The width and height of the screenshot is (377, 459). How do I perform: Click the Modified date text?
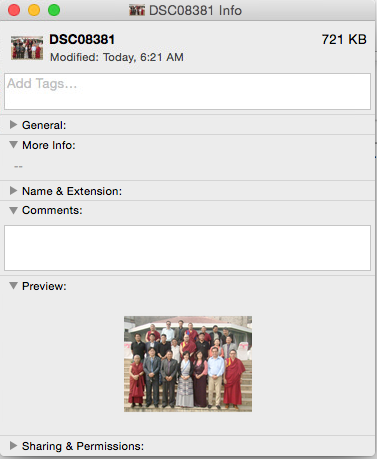[117, 57]
